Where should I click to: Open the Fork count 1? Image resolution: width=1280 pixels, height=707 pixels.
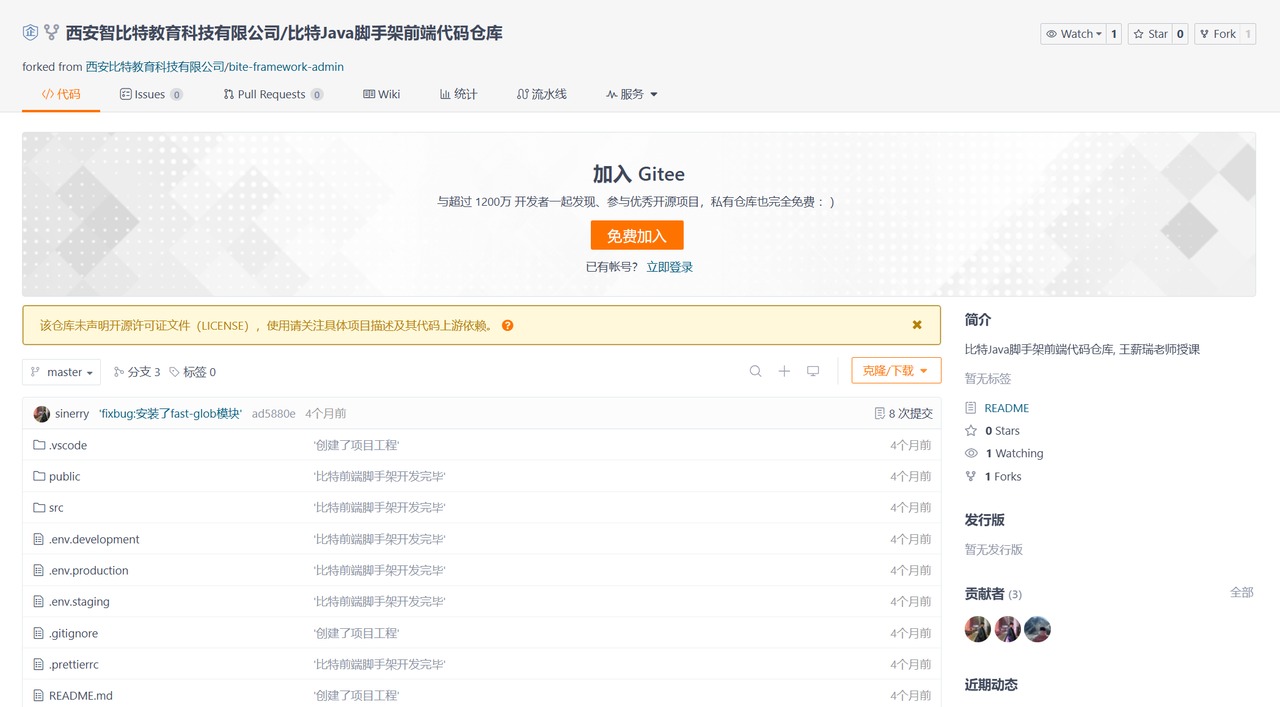click(x=1248, y=34)
